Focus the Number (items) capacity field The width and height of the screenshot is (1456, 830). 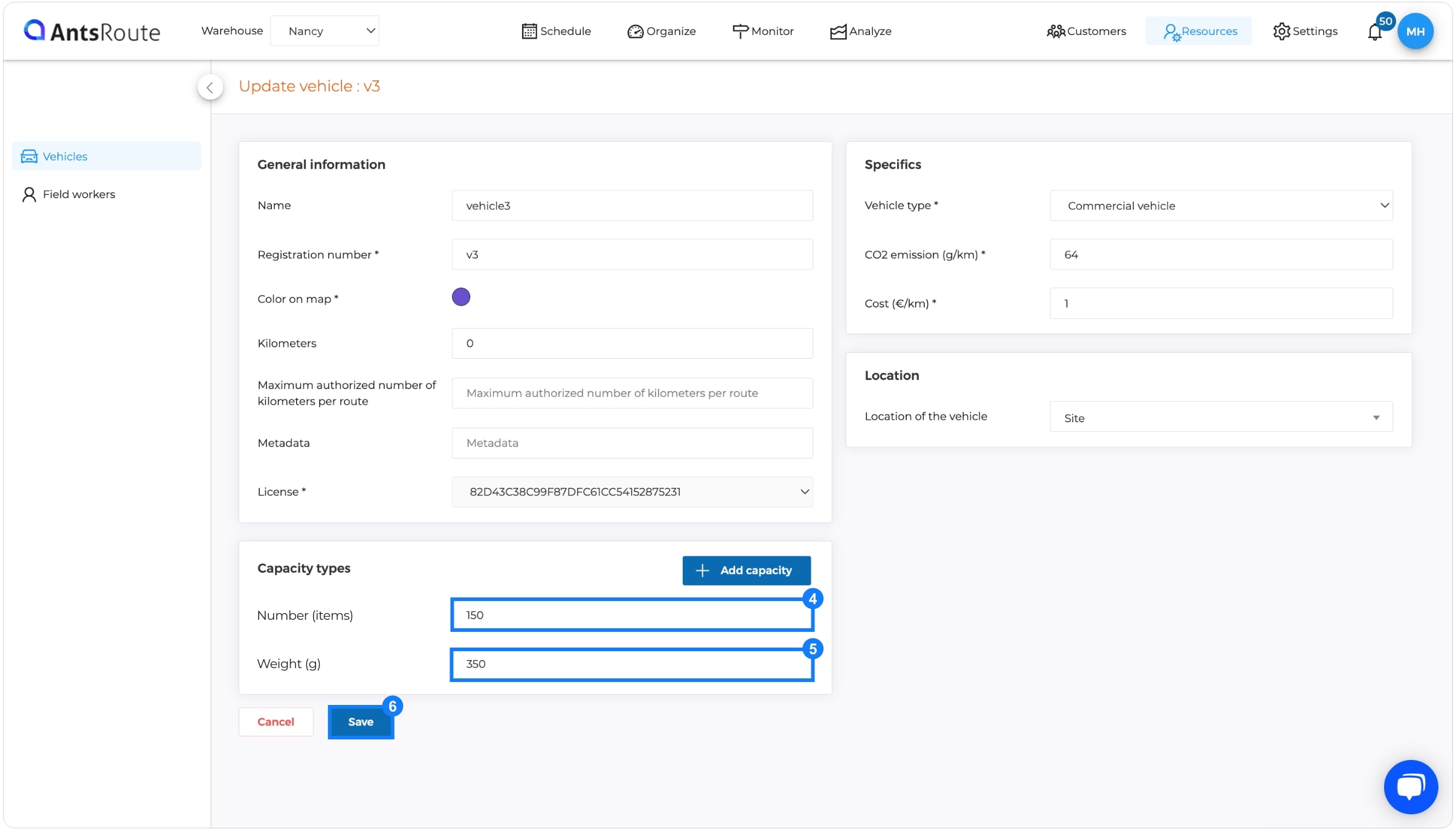[x=632, y=615]
